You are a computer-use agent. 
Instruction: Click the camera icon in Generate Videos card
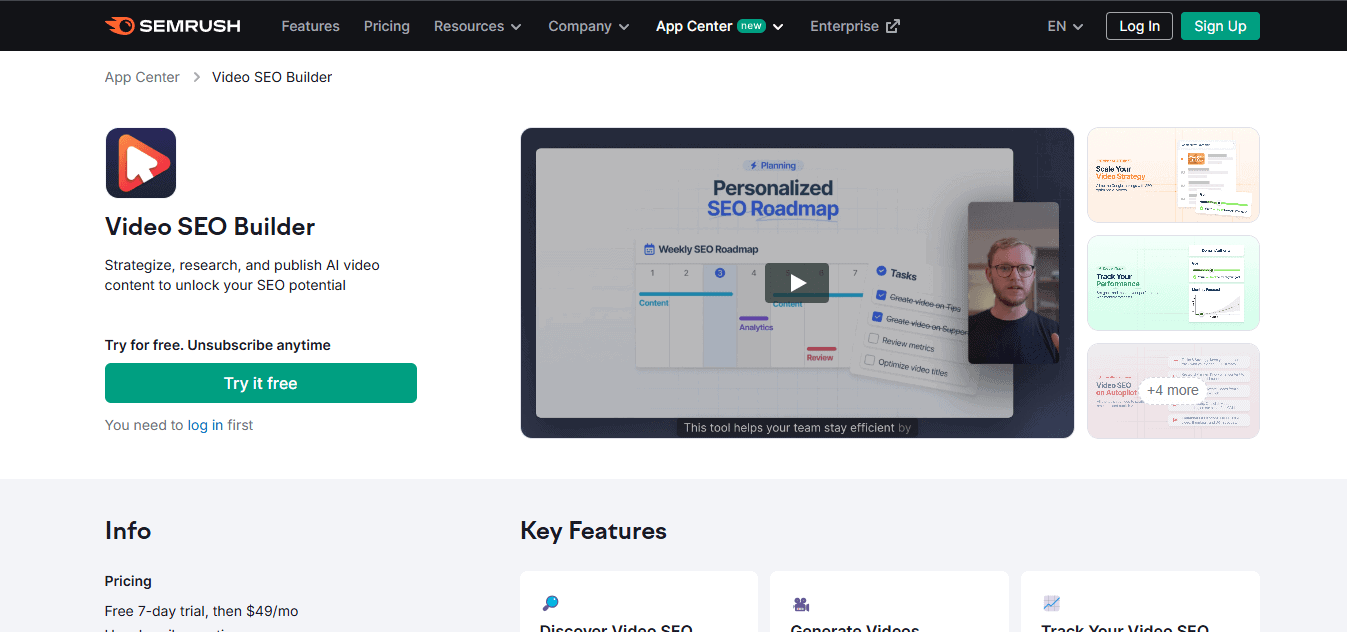coord(801,603)
